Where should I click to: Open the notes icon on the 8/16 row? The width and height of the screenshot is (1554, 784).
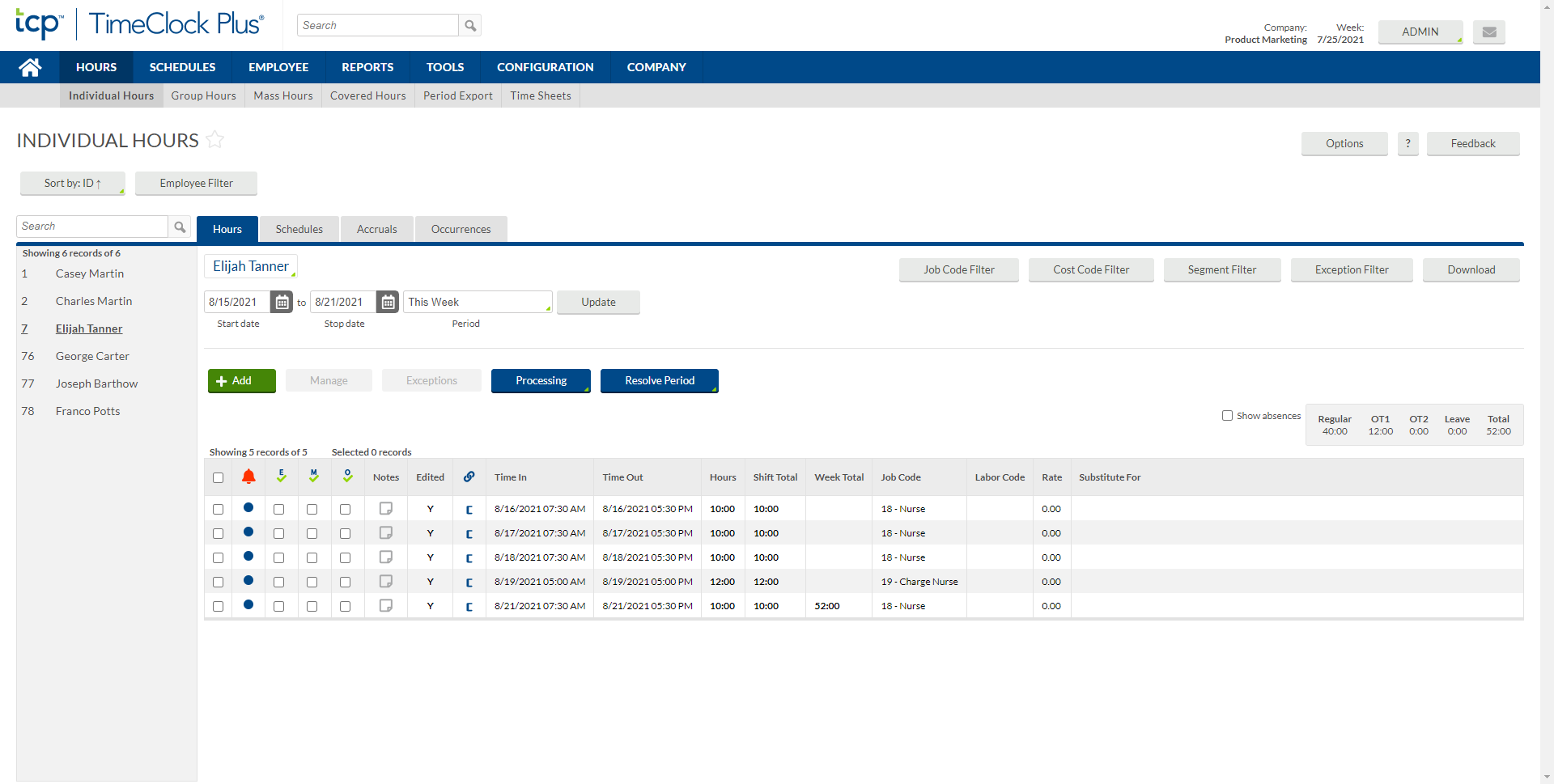click(x=385, y=508)
